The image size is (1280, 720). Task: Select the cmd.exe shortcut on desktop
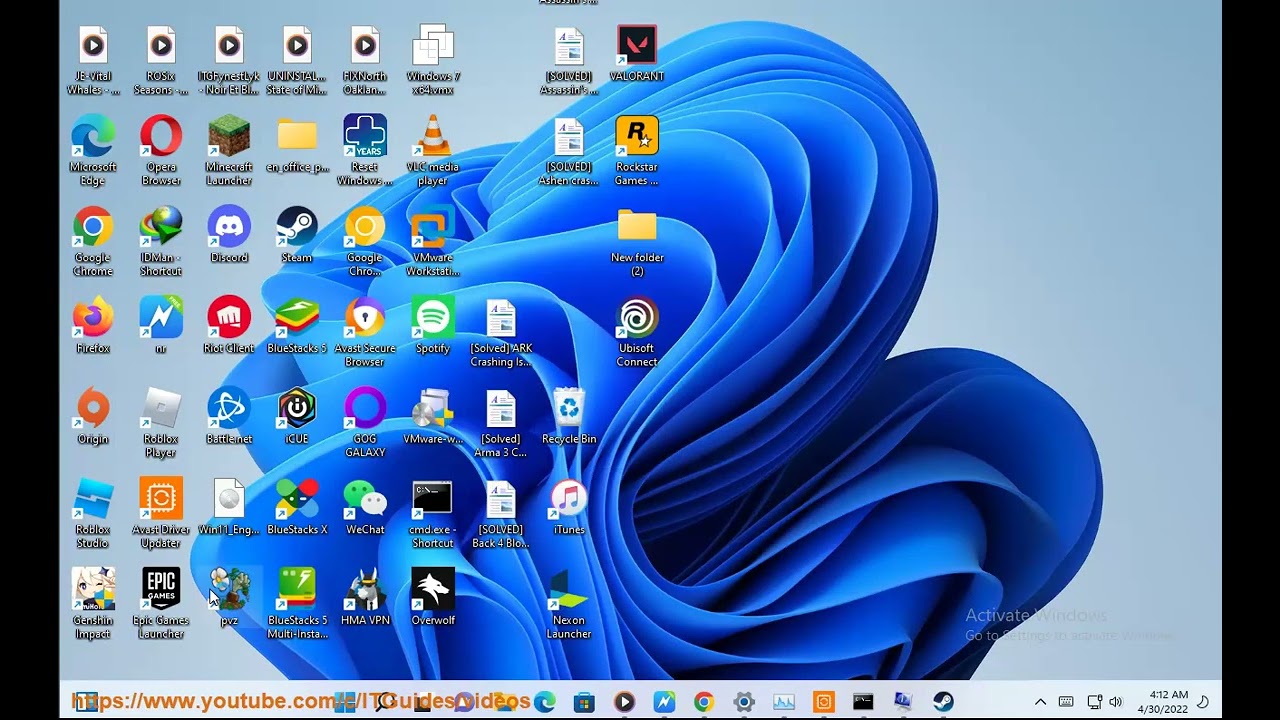click(x=433, y=513)
